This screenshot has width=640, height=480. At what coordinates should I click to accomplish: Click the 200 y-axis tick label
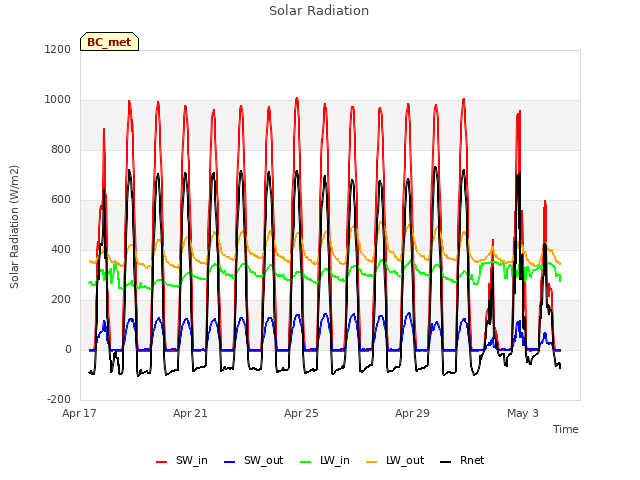61,300
